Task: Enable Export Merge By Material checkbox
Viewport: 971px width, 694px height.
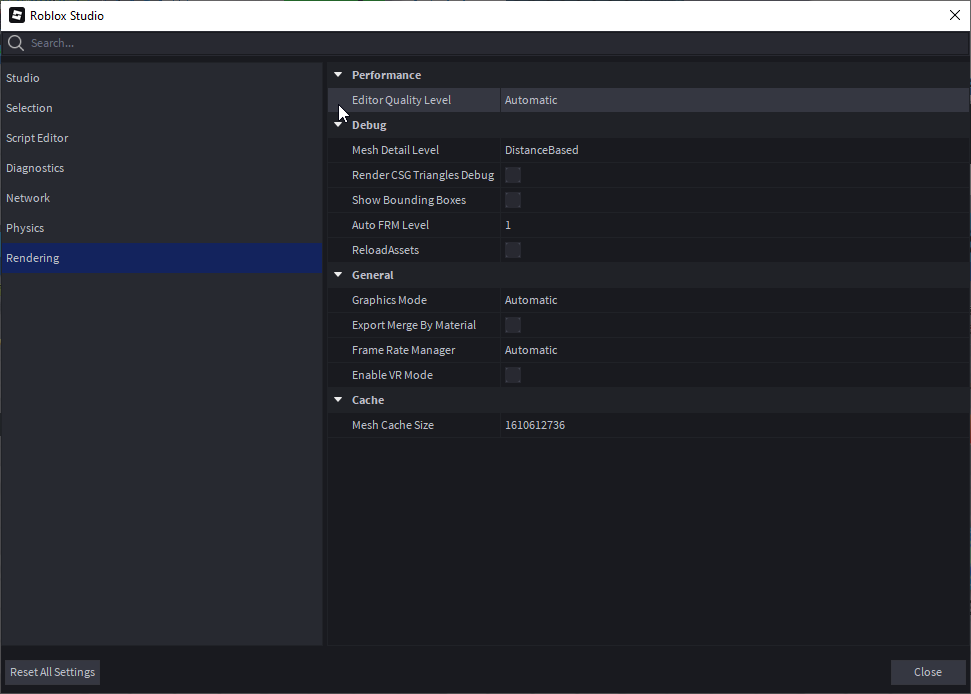Action: (x=513, y=325)
